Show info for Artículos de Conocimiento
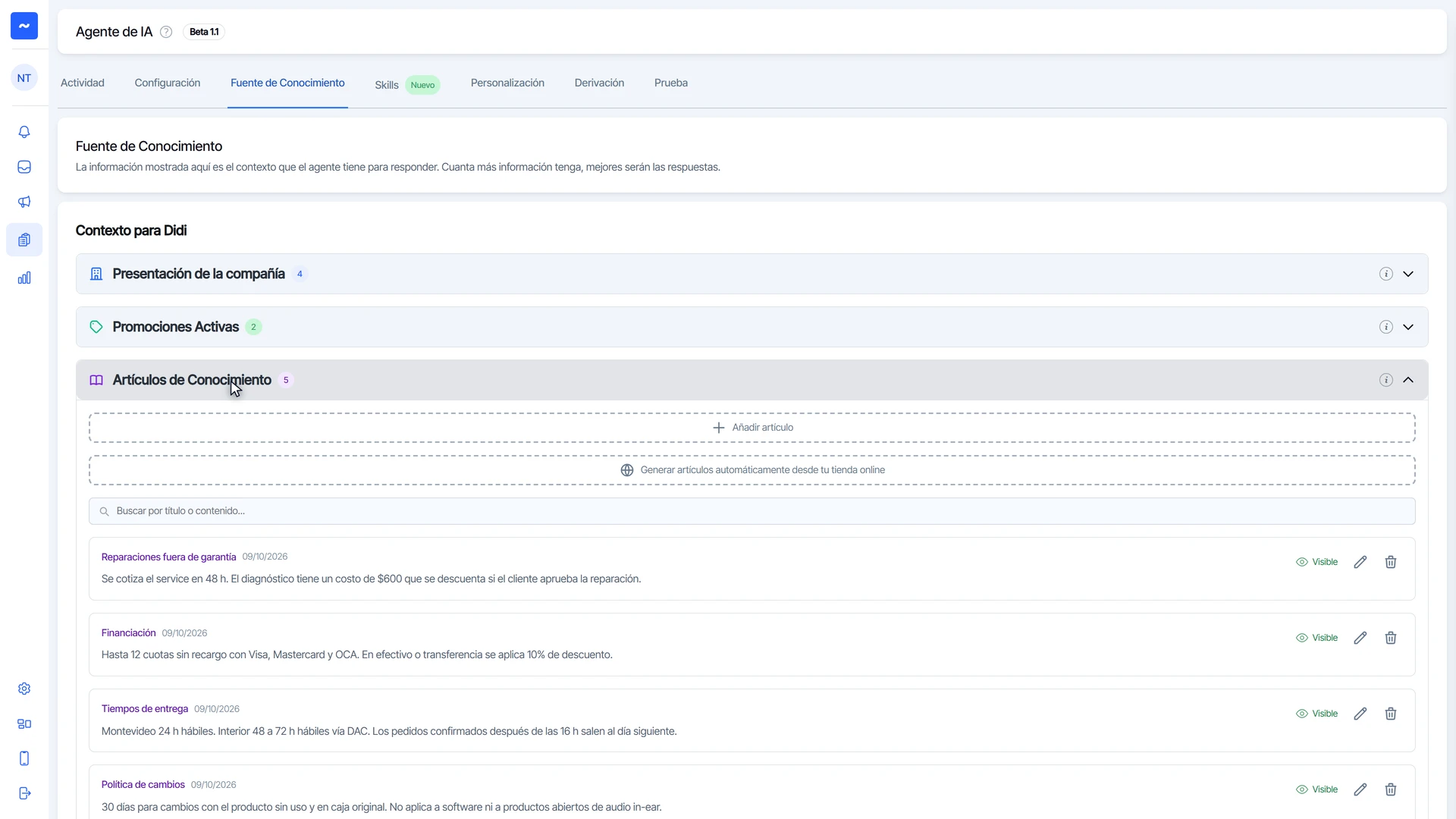1456x819 pixels. (1385, 380)
